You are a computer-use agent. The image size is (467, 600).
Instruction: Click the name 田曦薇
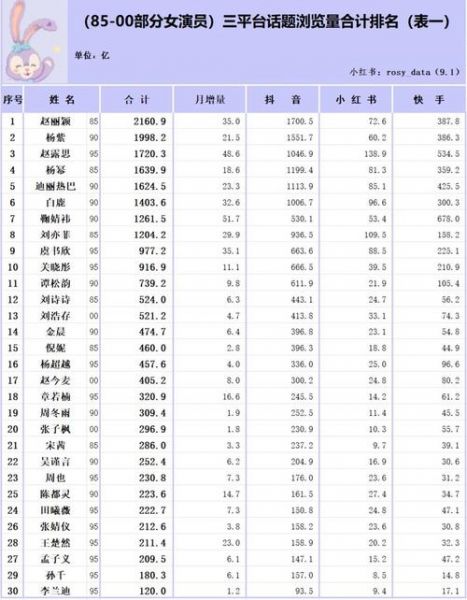coord(56,510)
